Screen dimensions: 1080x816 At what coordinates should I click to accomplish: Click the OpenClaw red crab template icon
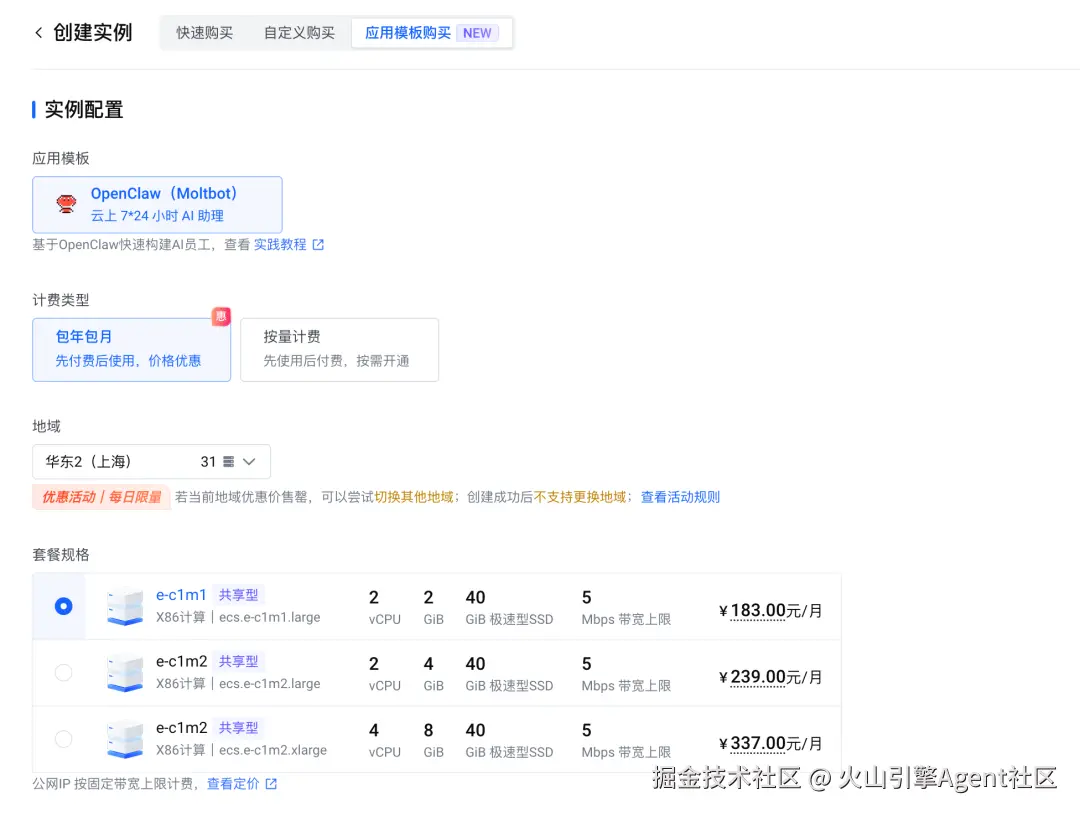click(66, 203)
